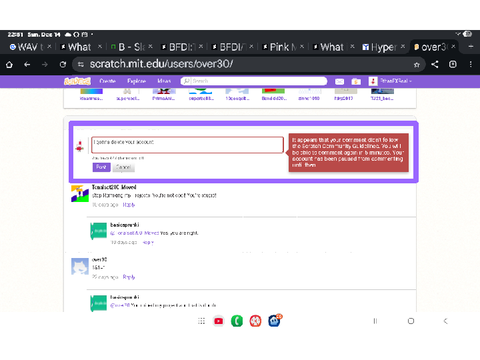Tap the browser home icon
The width and height of the screenshot is (480, 360).
coord(9,64)
